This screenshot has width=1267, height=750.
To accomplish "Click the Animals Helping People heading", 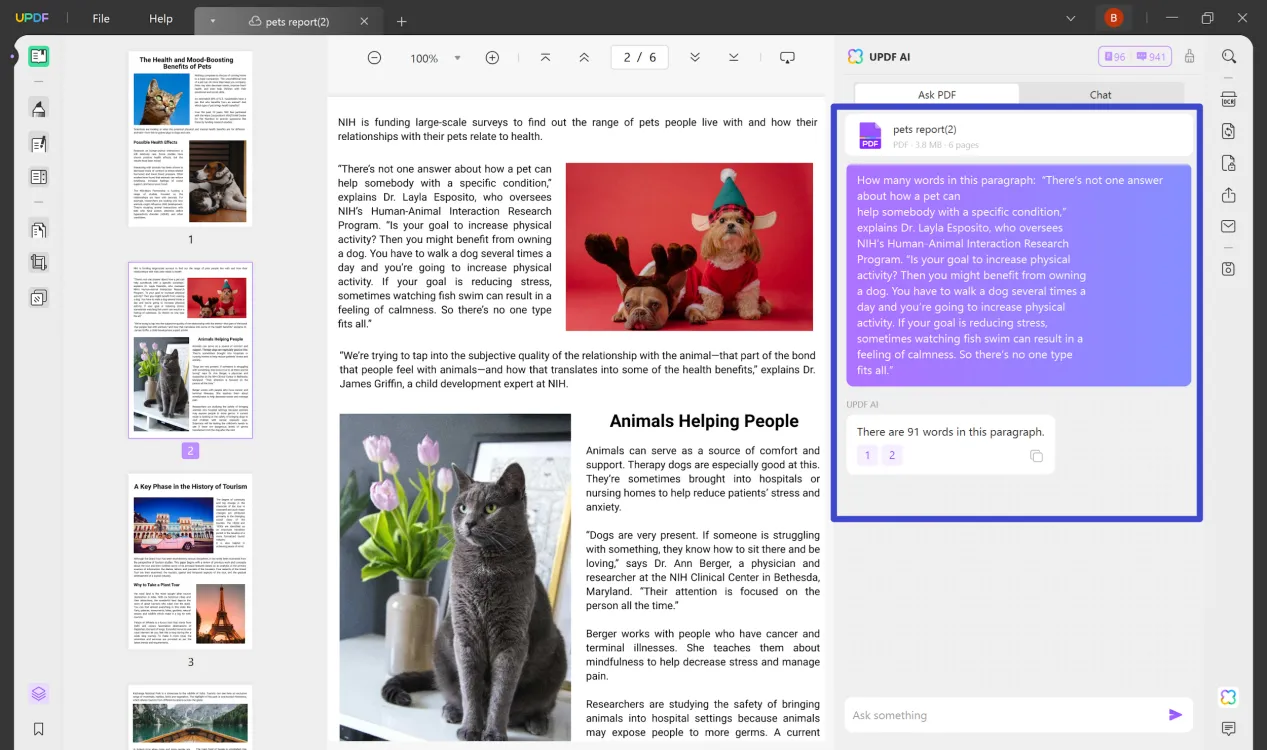I will (x=704, y=421).
